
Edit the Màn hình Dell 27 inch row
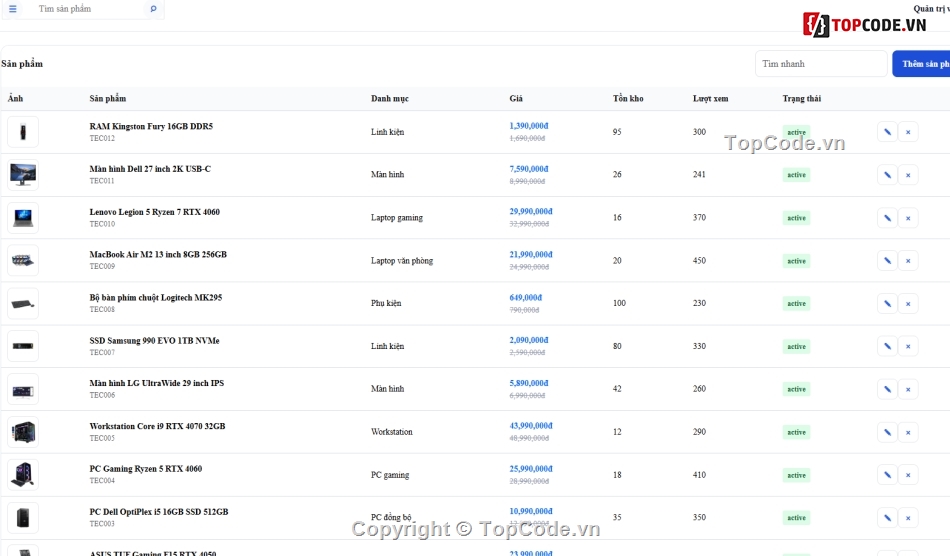[887, 175]
